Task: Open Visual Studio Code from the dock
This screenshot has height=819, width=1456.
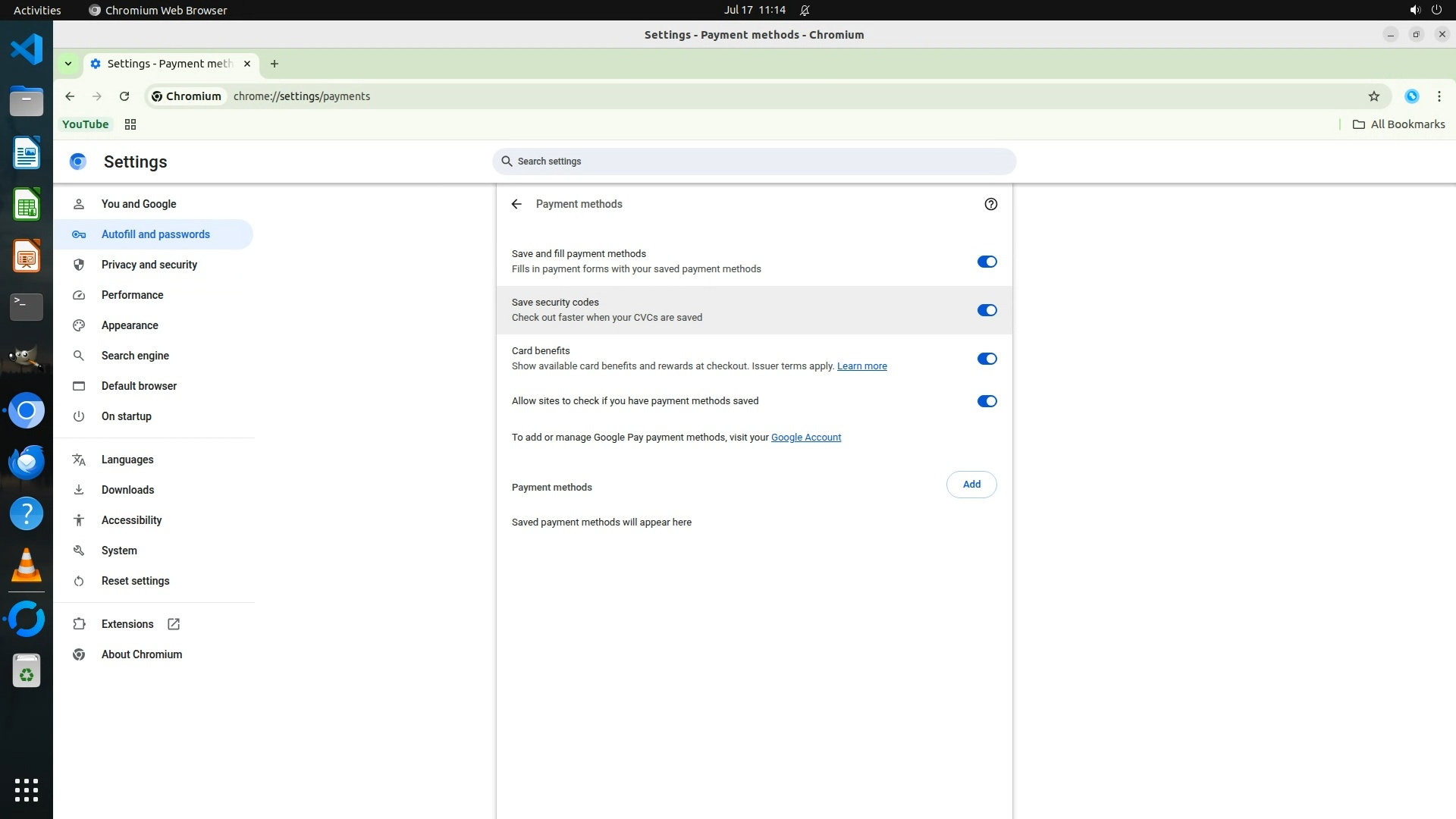Action: (27, 50)
